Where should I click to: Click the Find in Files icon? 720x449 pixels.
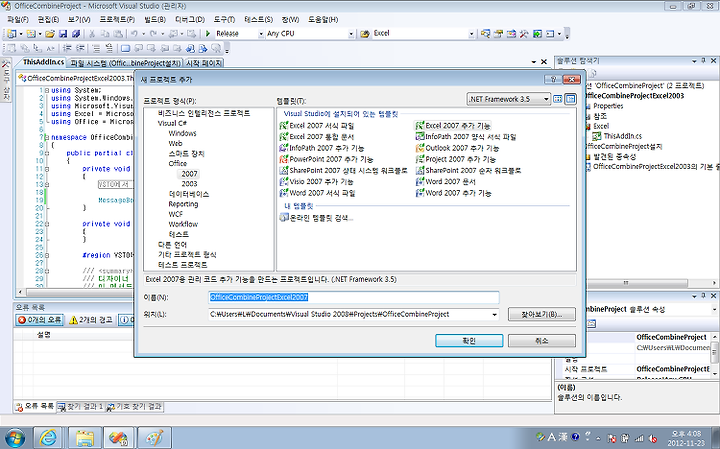click(365, 34)
